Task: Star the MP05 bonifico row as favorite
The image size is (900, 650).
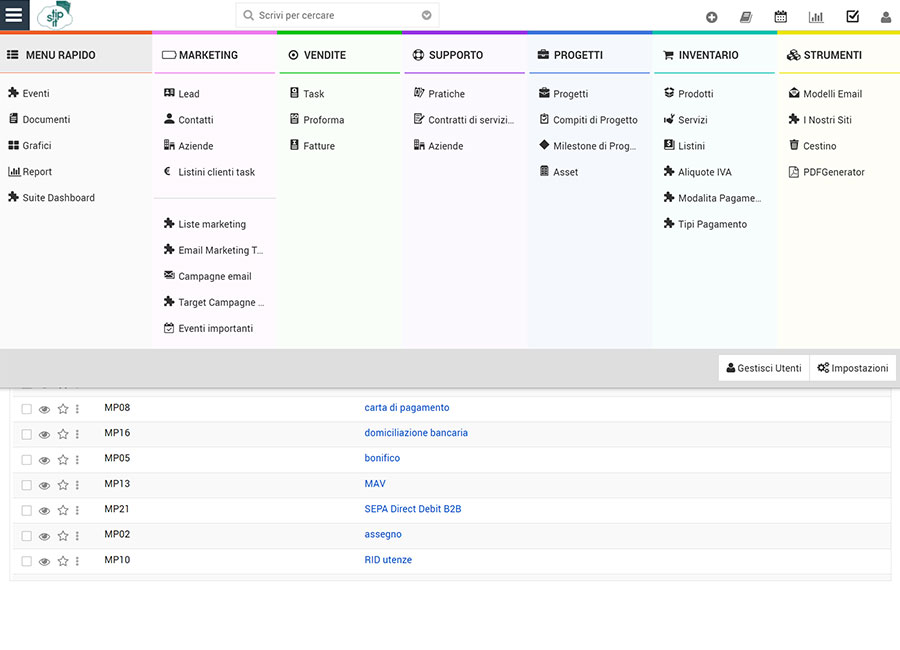Action: (61, 459)
